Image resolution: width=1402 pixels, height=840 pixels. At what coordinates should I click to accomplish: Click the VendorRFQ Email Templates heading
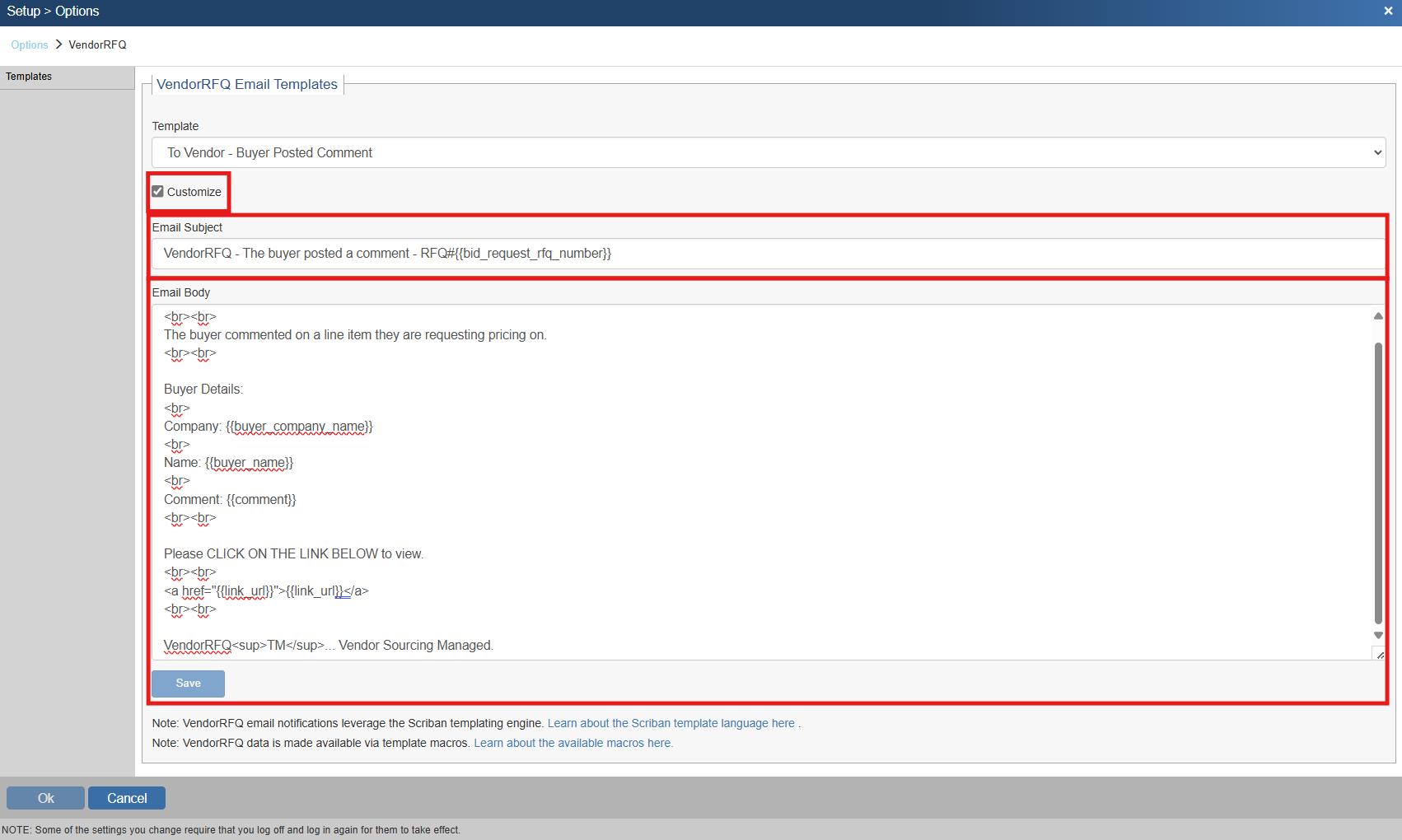pyautogui.click(x=247, y=85)
